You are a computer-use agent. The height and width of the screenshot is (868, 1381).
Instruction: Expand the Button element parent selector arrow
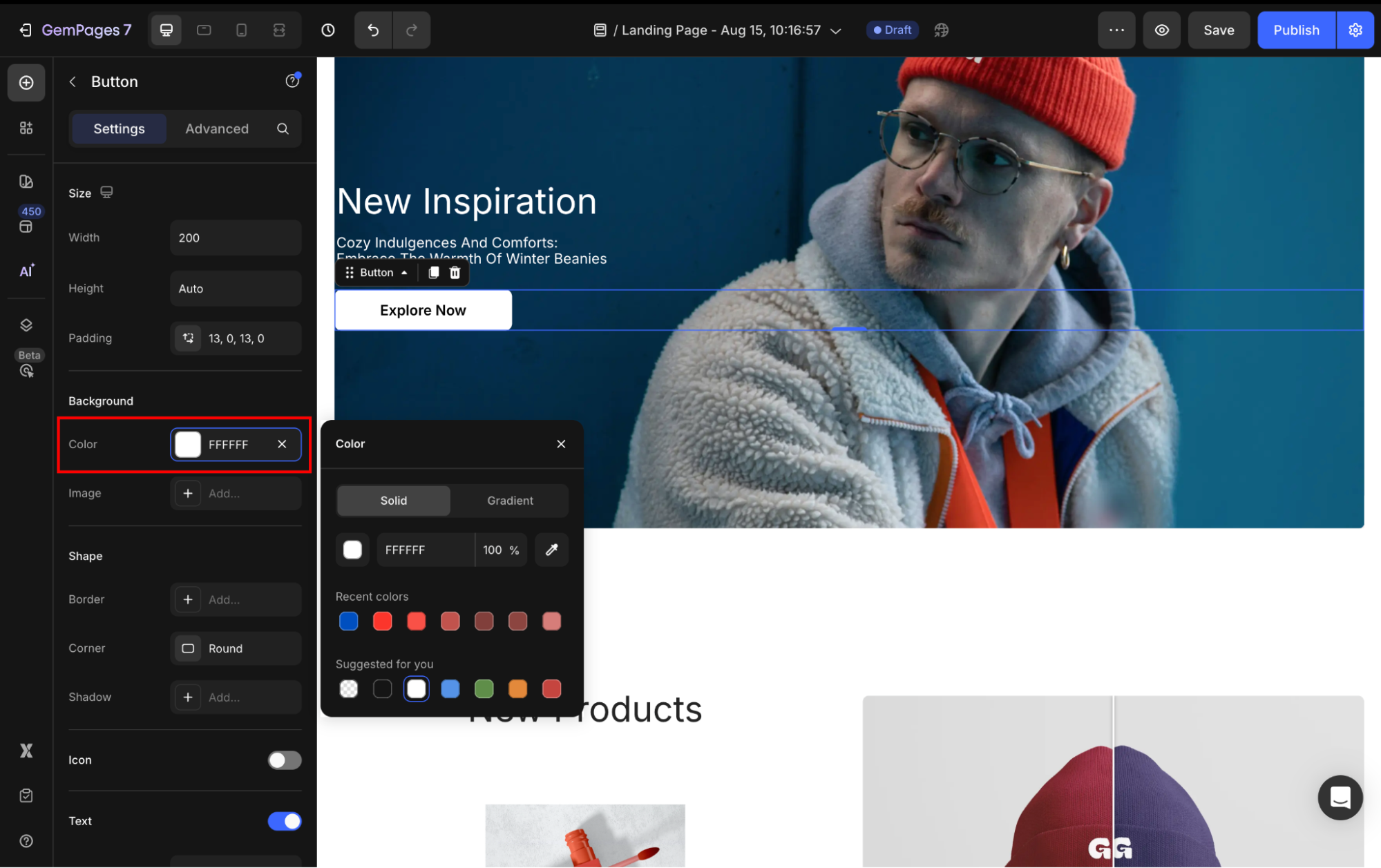(x=404, y=273)
